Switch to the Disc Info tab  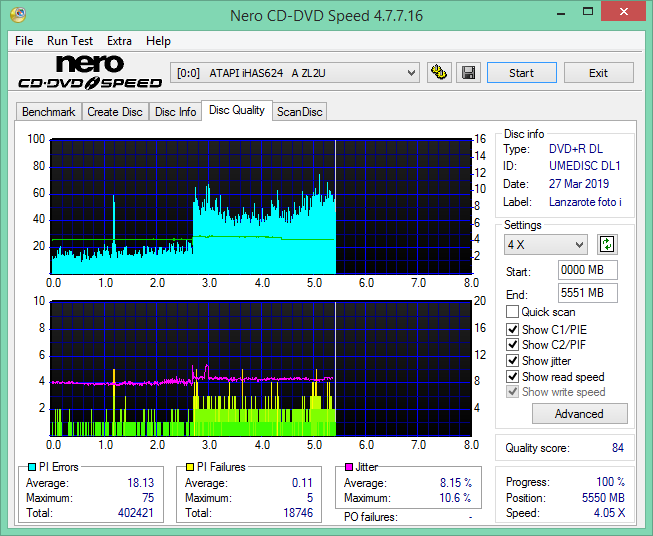(175, 112)
